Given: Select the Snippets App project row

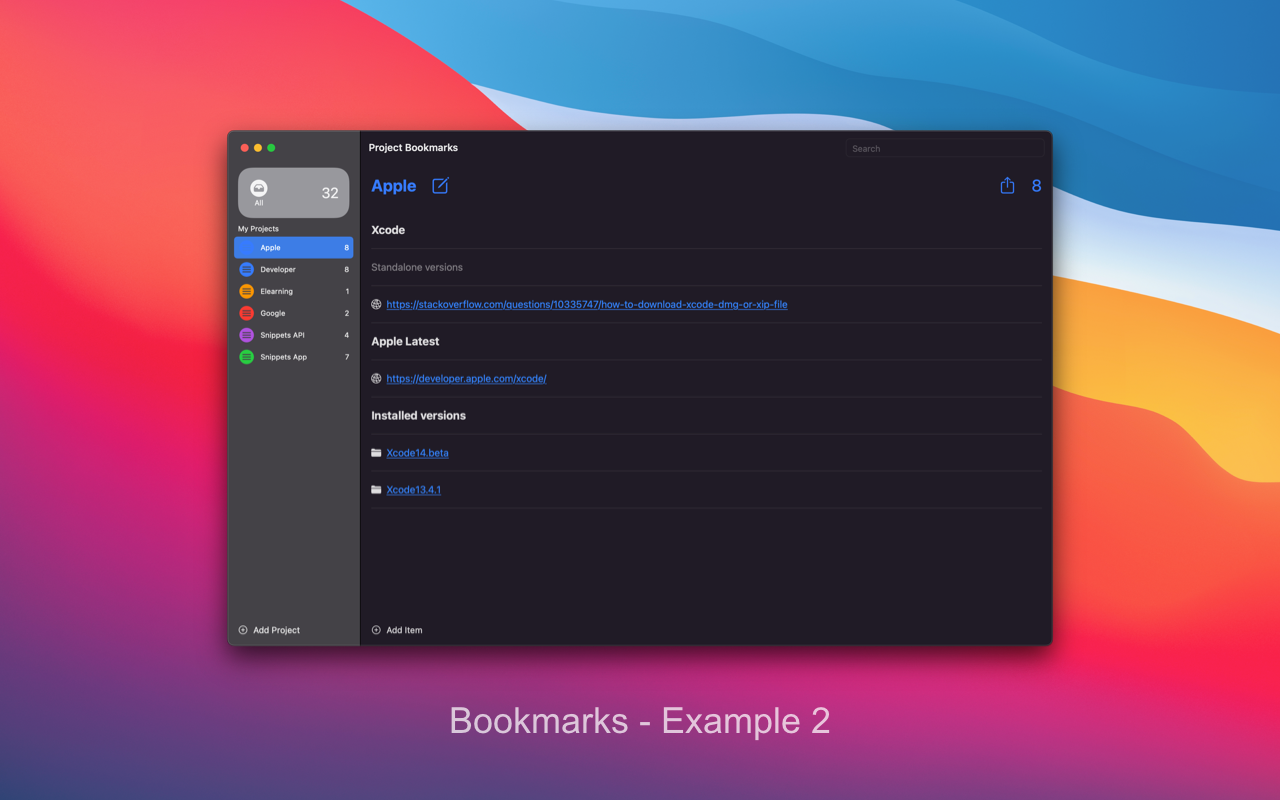Looking at the screenshot, I should point(294,357).
